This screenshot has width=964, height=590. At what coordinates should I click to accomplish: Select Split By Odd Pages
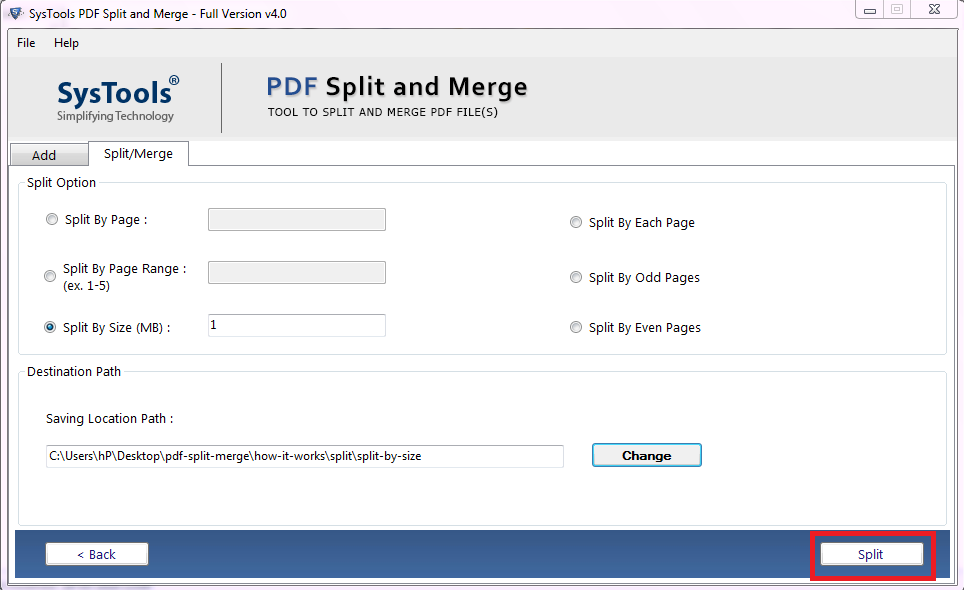click(576, 277)
